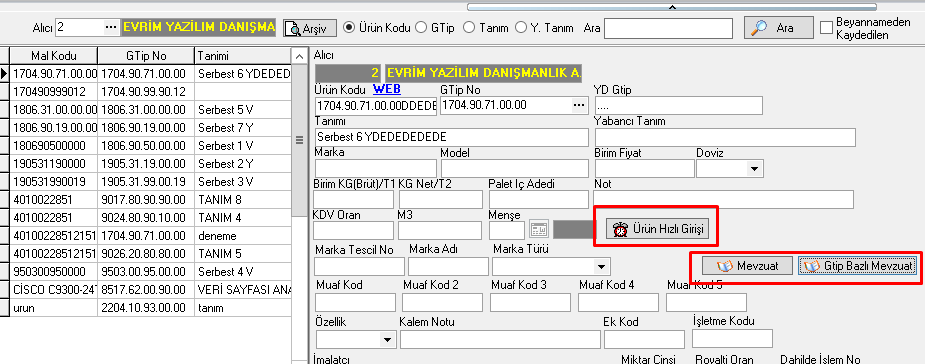Image resolution: width=925 pixels, height=364 pixels.
Task: Focus the Kalem Notu field
Action: tap(500, 339)
